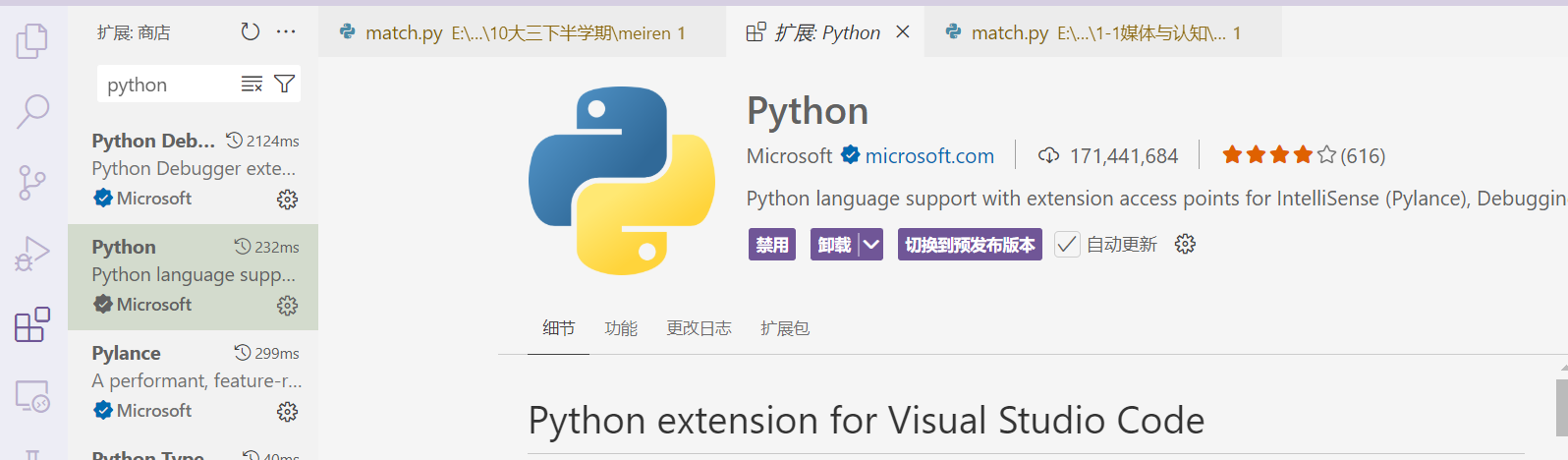Select the Pylance extension list item

(193, 383)
